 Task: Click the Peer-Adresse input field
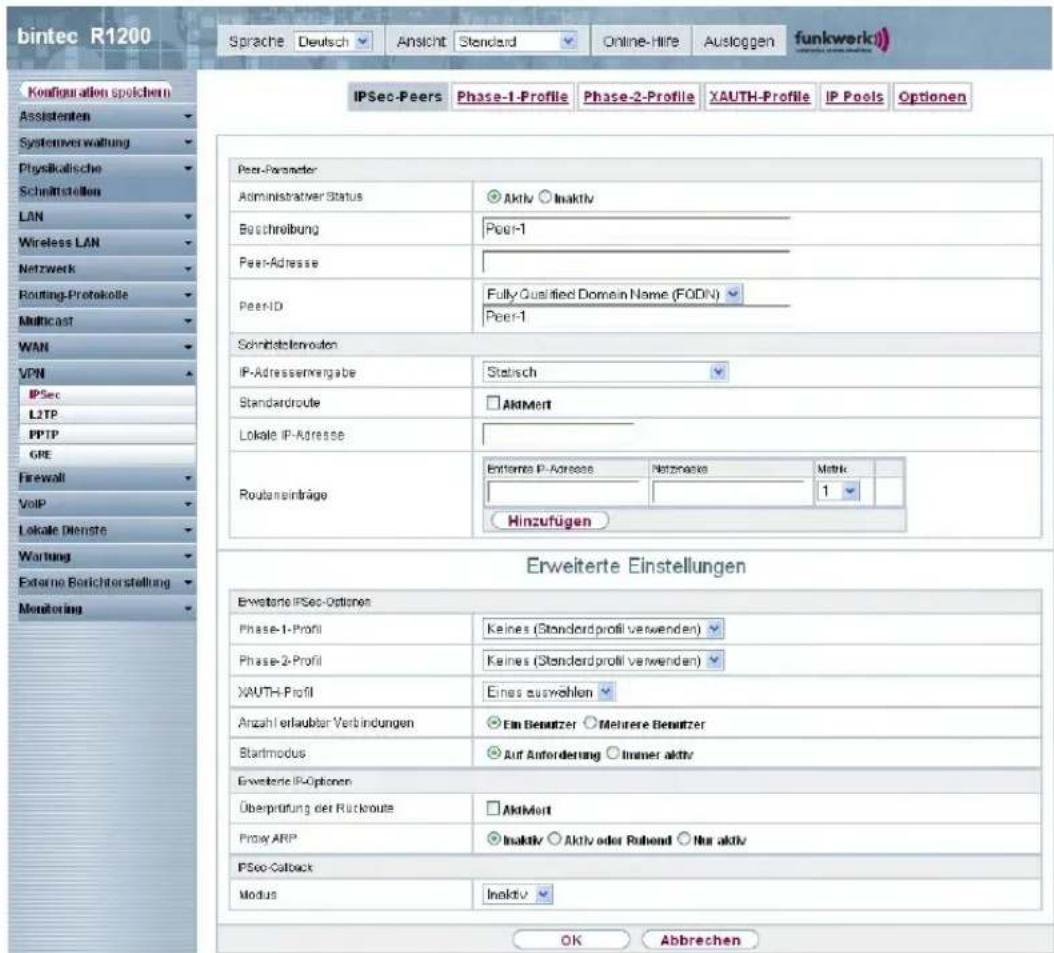636,262
